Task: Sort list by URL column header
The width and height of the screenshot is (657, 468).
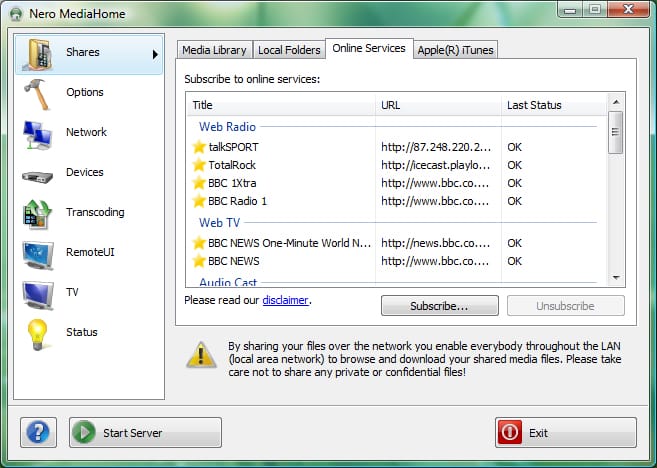Action: pos(438,105)
